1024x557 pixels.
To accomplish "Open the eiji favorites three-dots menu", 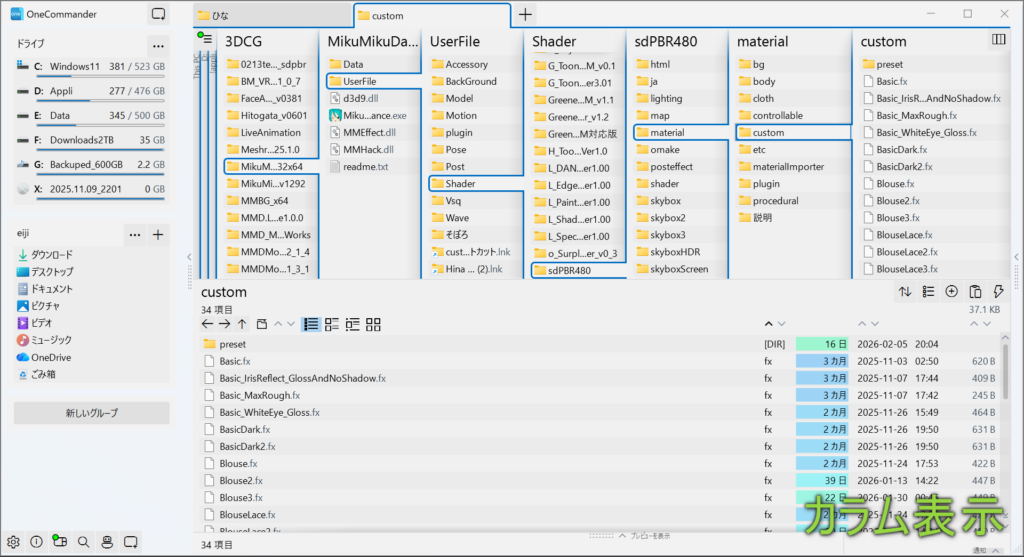I will pos(135,234).
